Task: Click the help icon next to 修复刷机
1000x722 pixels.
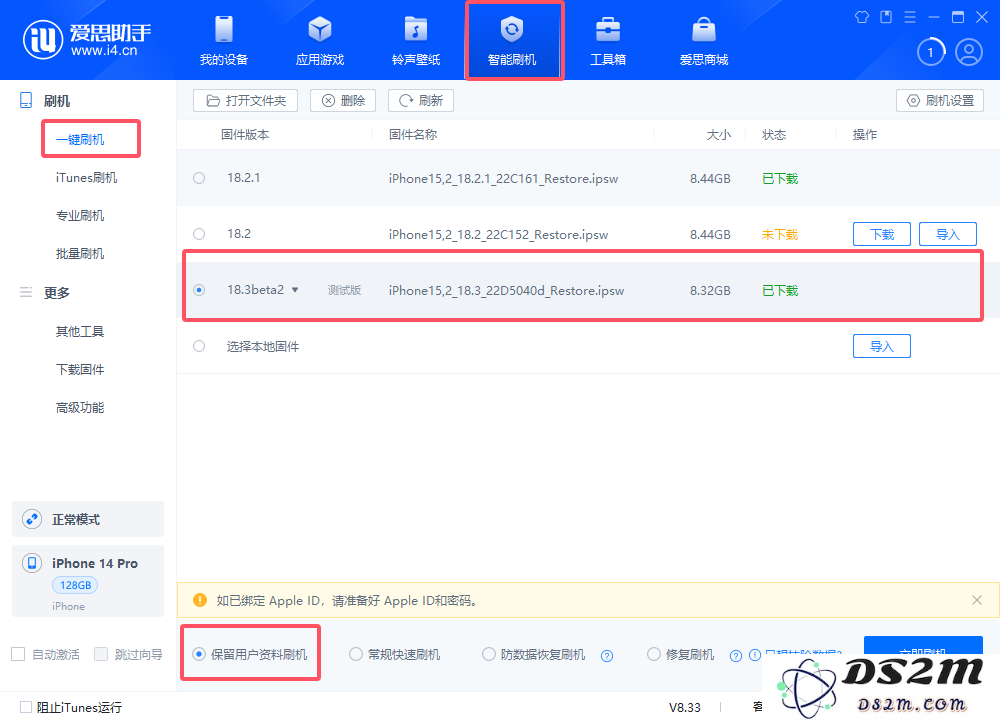Action: point(736,656)
